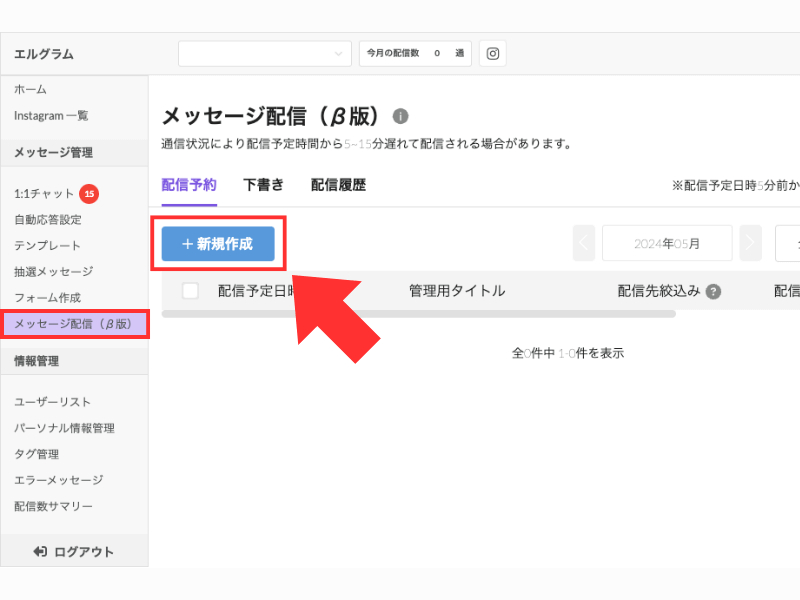Select the 配信予約 tab

click(x=189, y=185)
